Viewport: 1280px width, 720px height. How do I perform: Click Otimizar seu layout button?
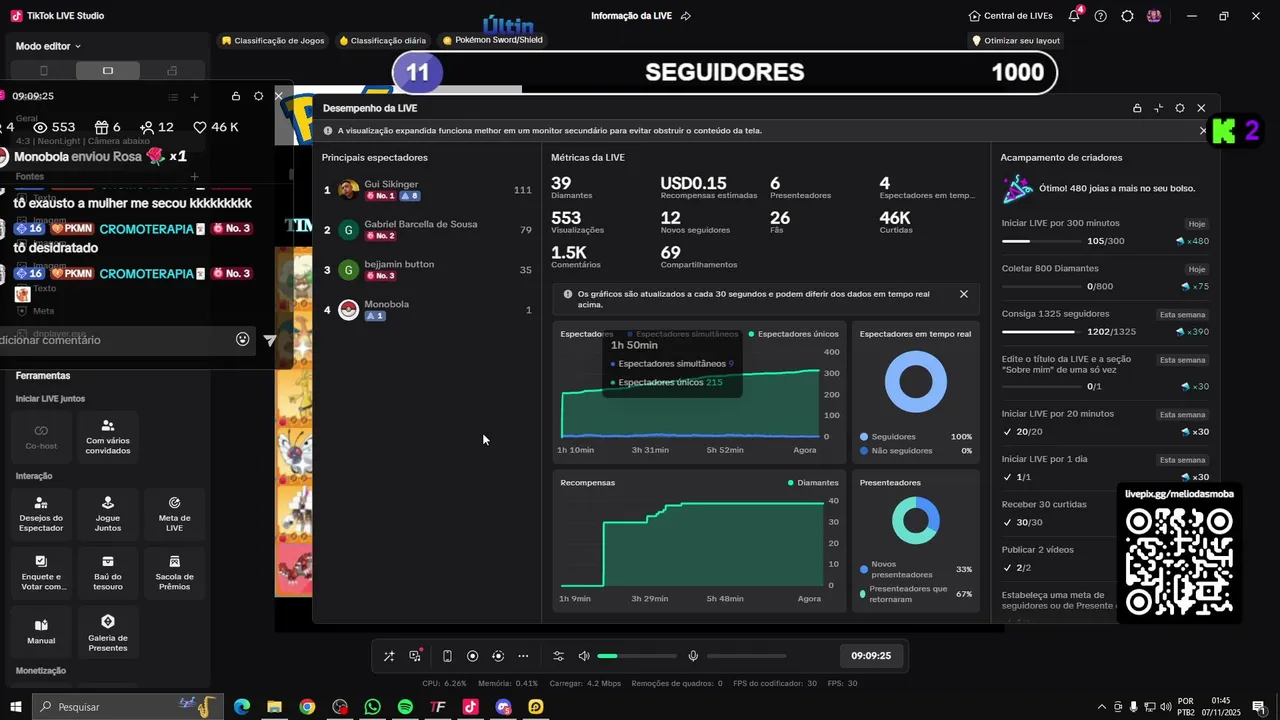click(1015, 41)
